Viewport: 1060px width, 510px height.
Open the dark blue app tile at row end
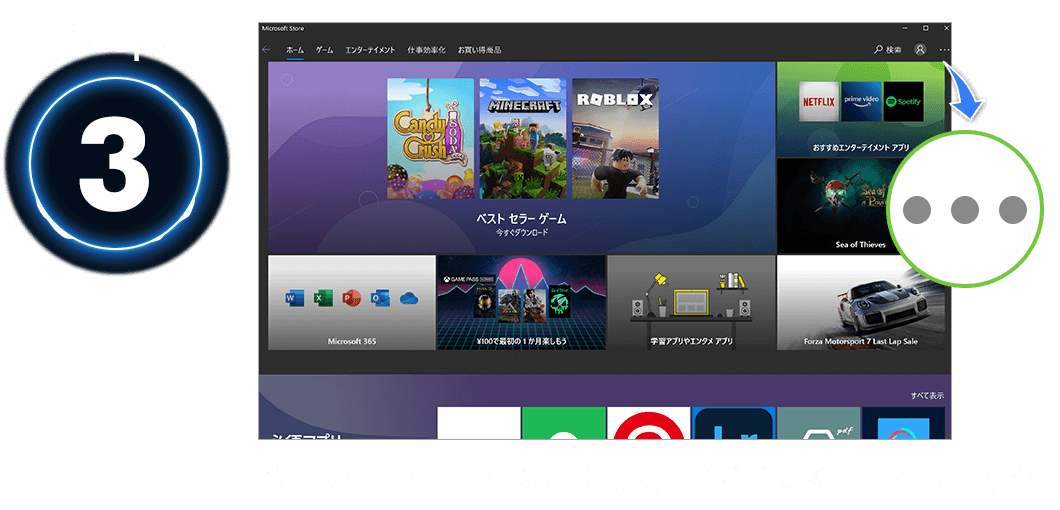[x=903, y=423]
